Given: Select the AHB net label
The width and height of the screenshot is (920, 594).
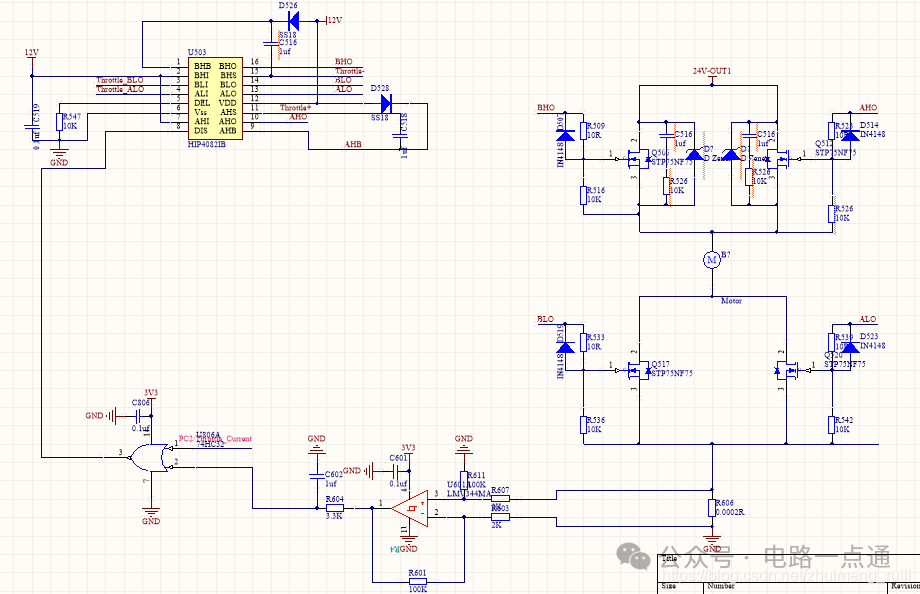Looking at the screenshot, I should (x=353, y=144).
